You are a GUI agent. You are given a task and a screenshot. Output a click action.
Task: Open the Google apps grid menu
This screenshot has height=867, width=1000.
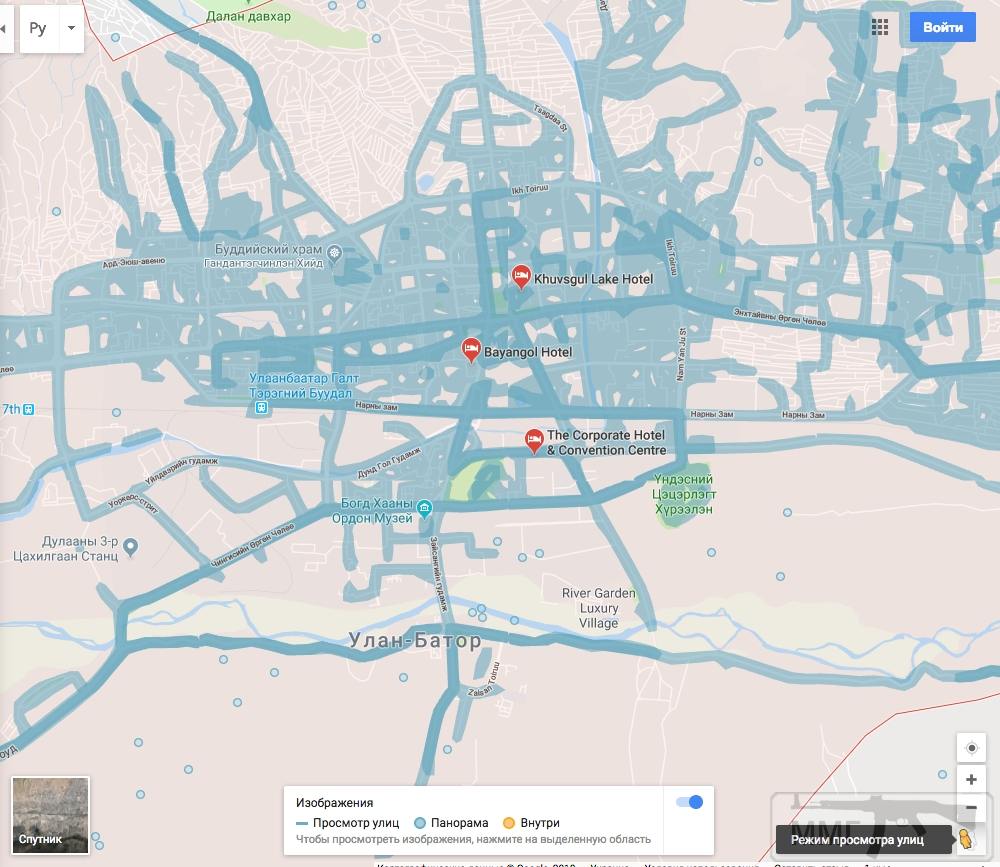point(880,27)
